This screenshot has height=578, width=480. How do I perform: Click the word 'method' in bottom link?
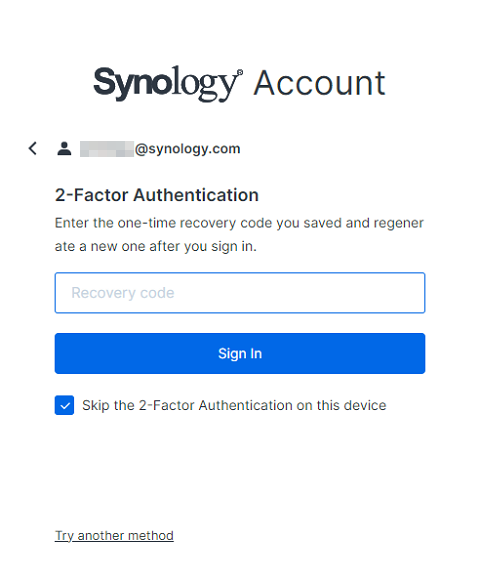click(150, 536)
